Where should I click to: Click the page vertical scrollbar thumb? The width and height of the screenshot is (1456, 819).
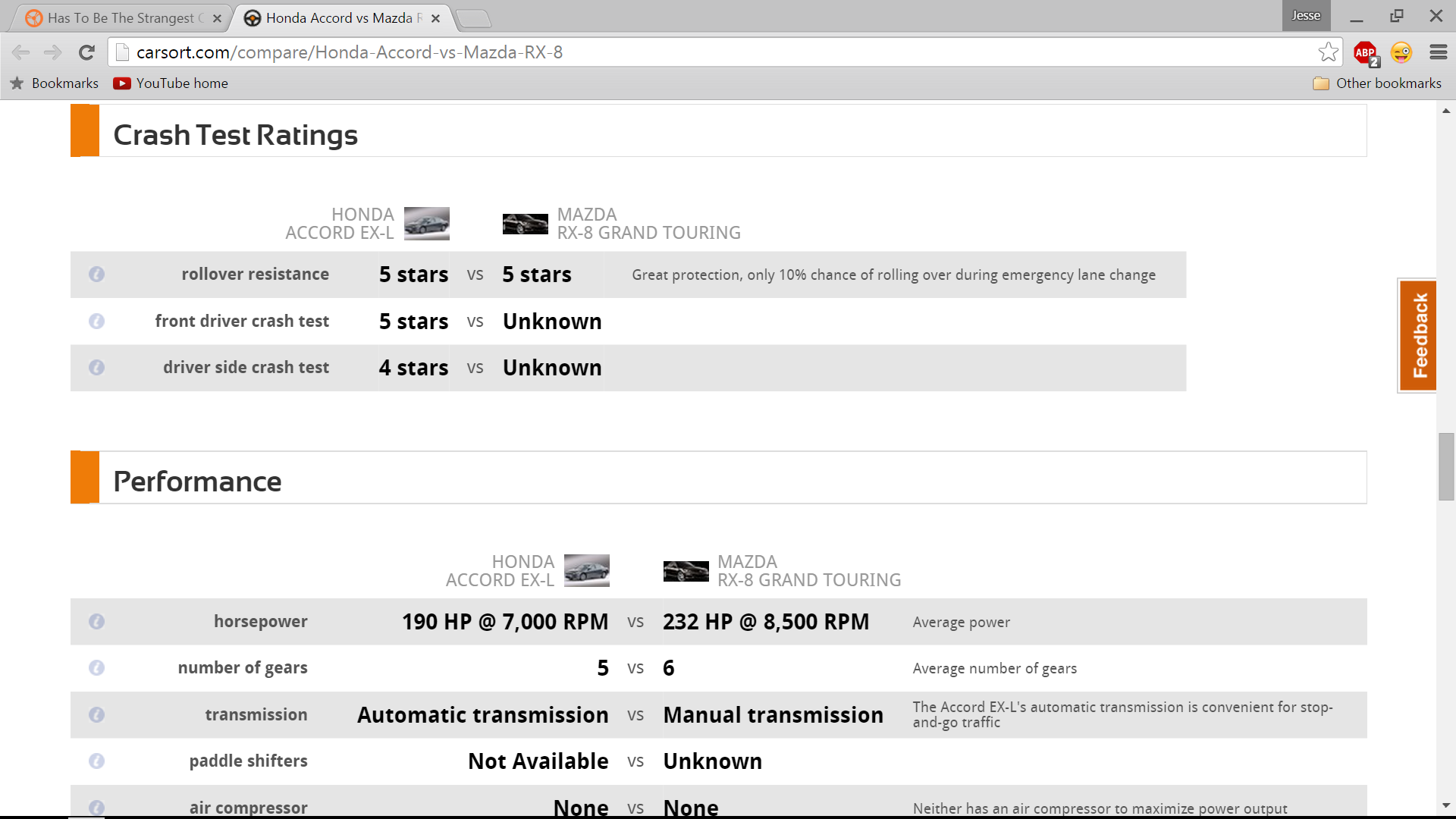1446,466
